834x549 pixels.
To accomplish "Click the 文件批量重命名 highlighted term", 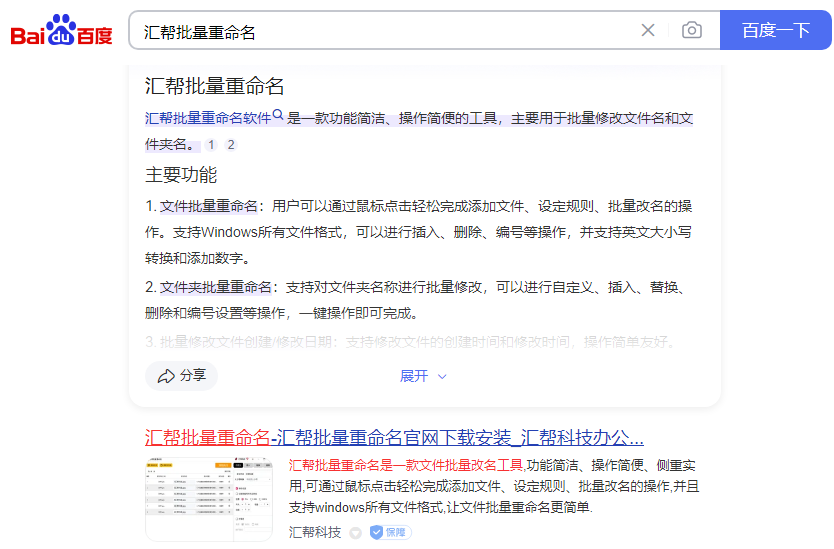I will tap(208, 206).
